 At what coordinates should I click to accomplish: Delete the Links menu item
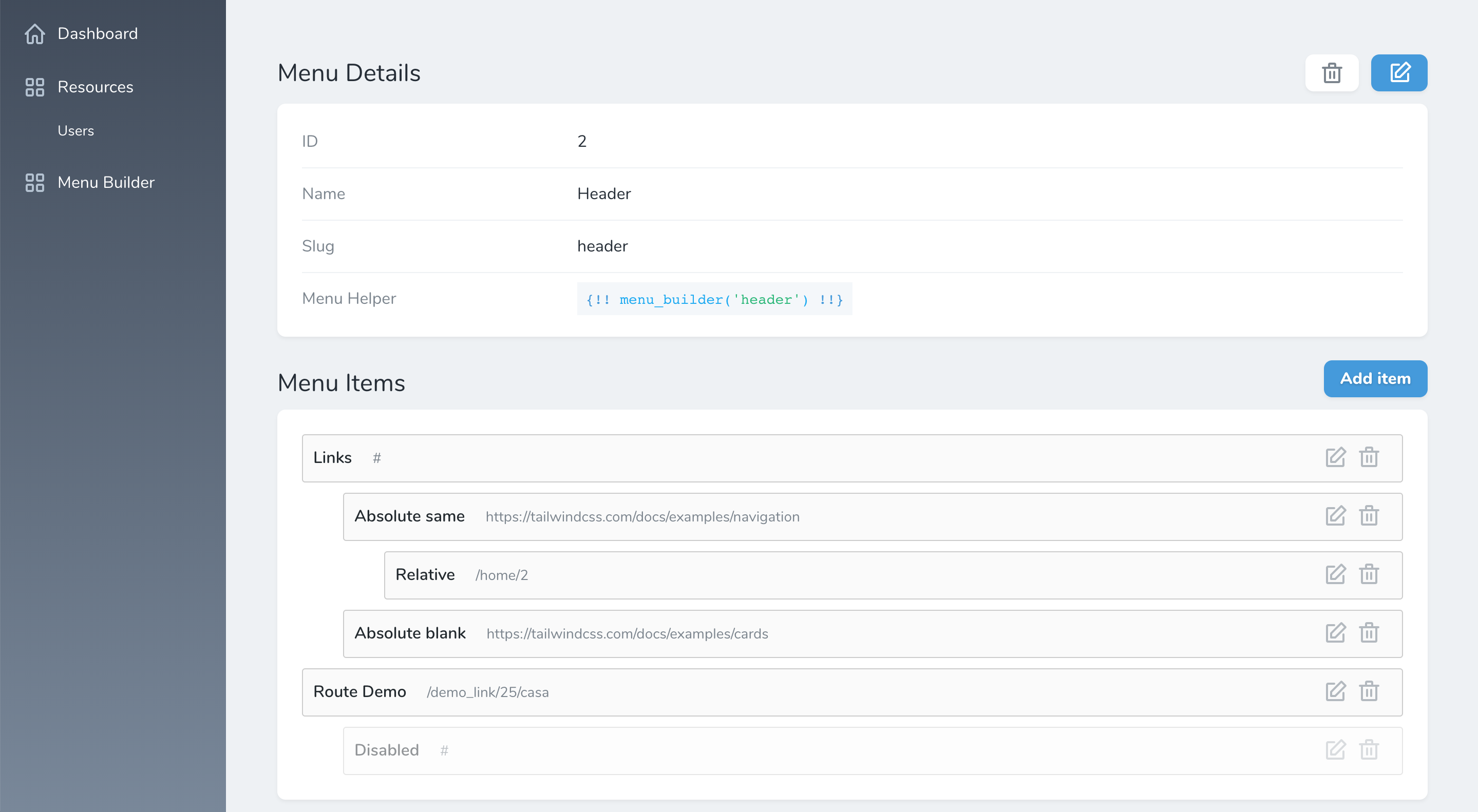pyautogui.click(x=1369, y=458)
